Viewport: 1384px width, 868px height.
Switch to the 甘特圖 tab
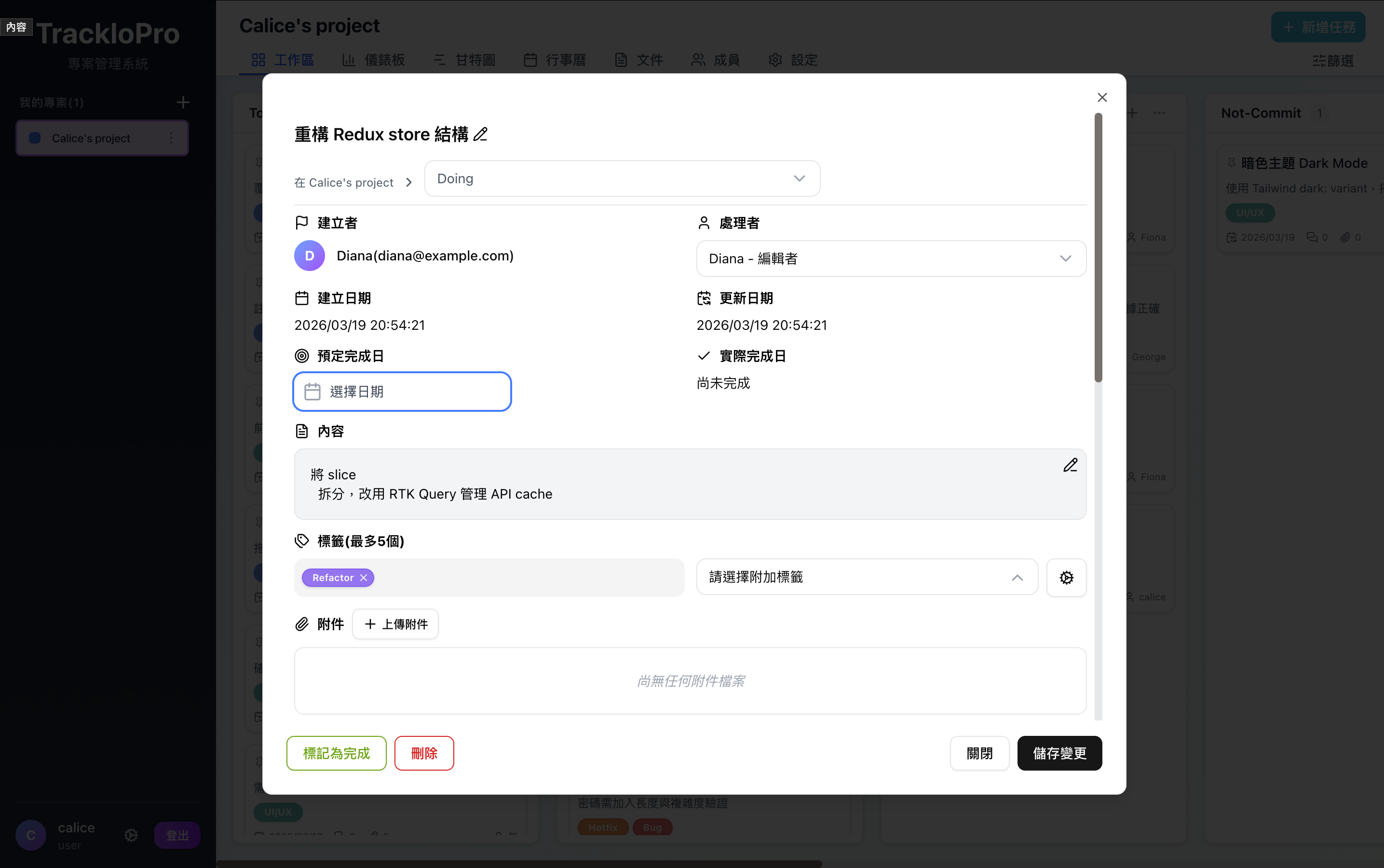(464, 60)
